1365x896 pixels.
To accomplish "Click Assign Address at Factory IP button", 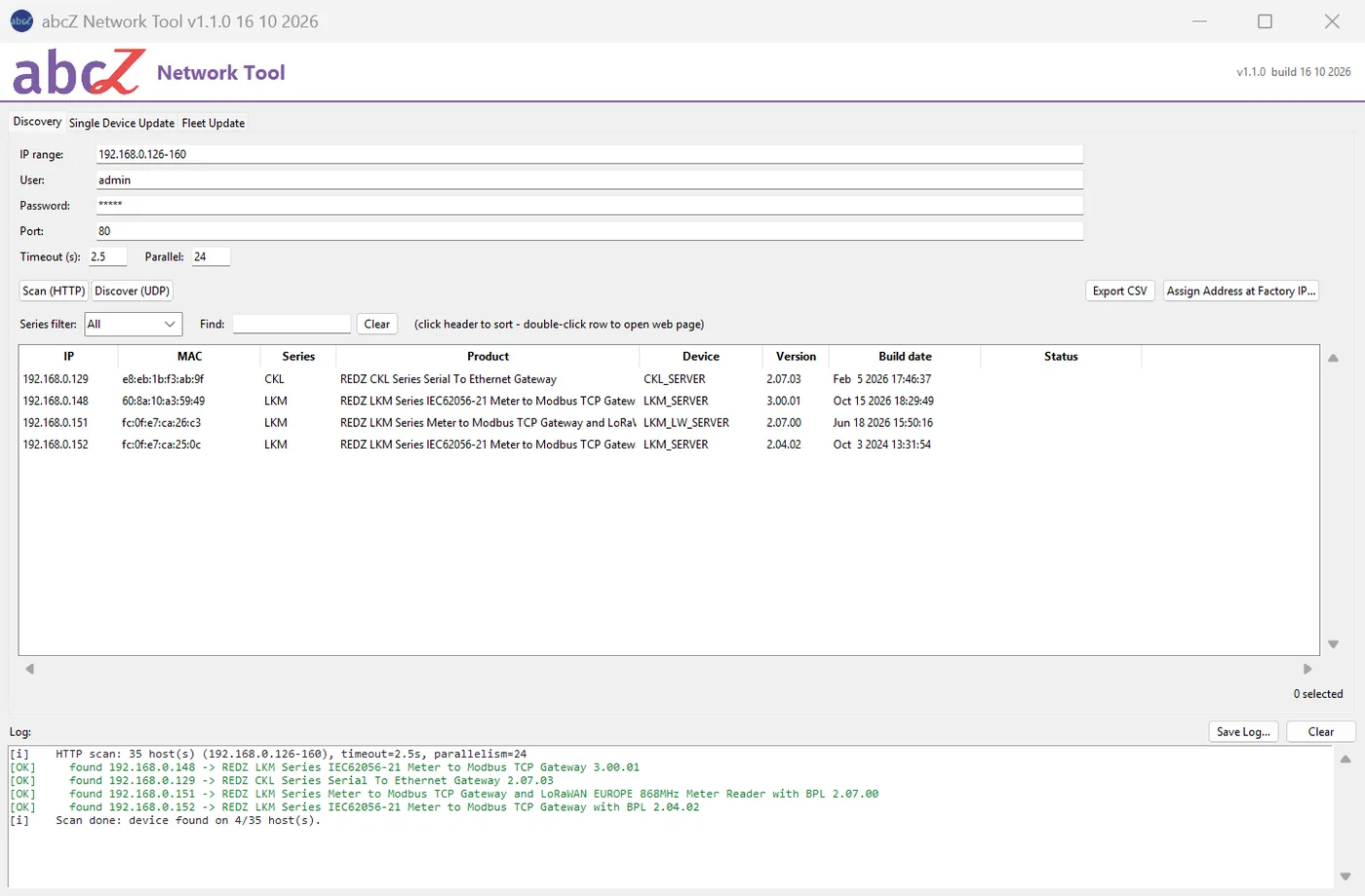I will point(1241,291).
